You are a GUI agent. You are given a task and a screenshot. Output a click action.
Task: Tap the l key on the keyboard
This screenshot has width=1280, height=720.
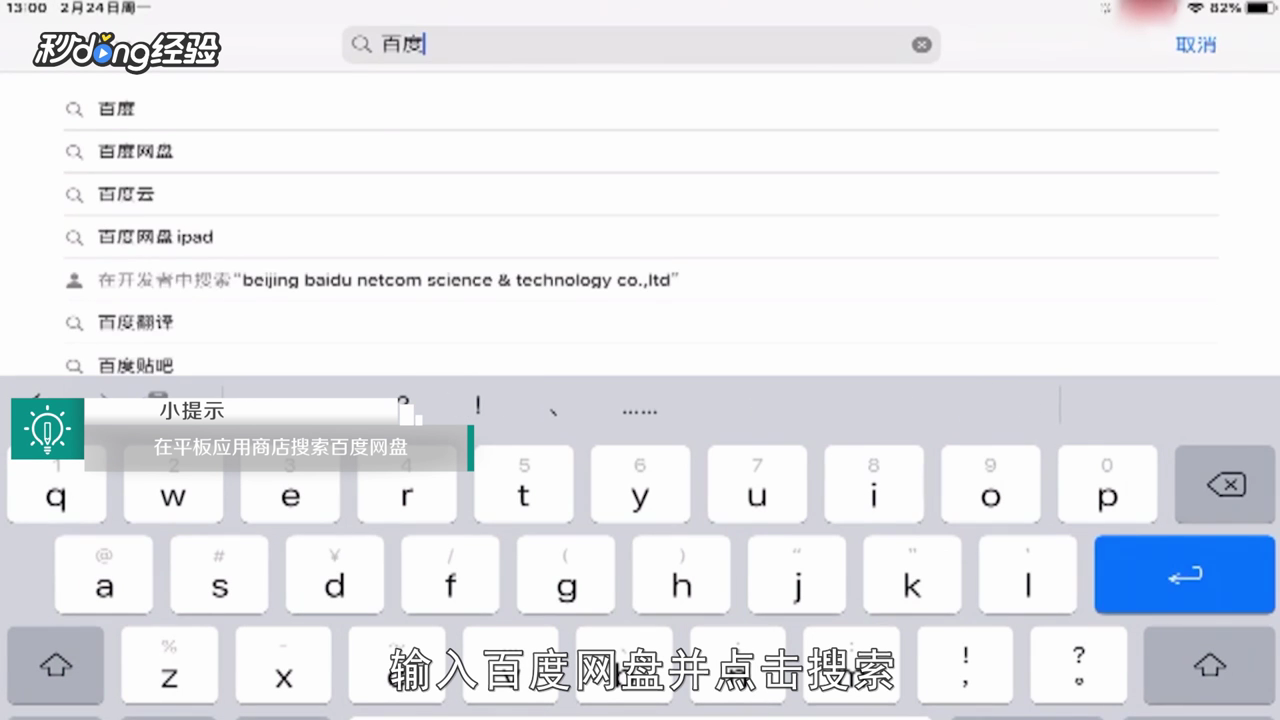(x=1028, y=575)
